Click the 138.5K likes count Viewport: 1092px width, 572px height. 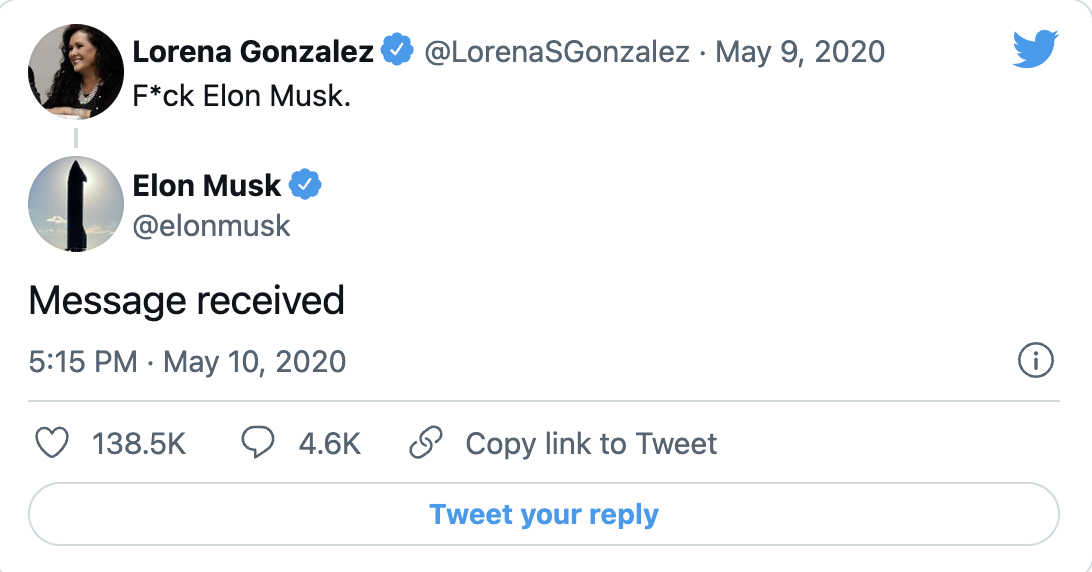(x=139, y=443)
